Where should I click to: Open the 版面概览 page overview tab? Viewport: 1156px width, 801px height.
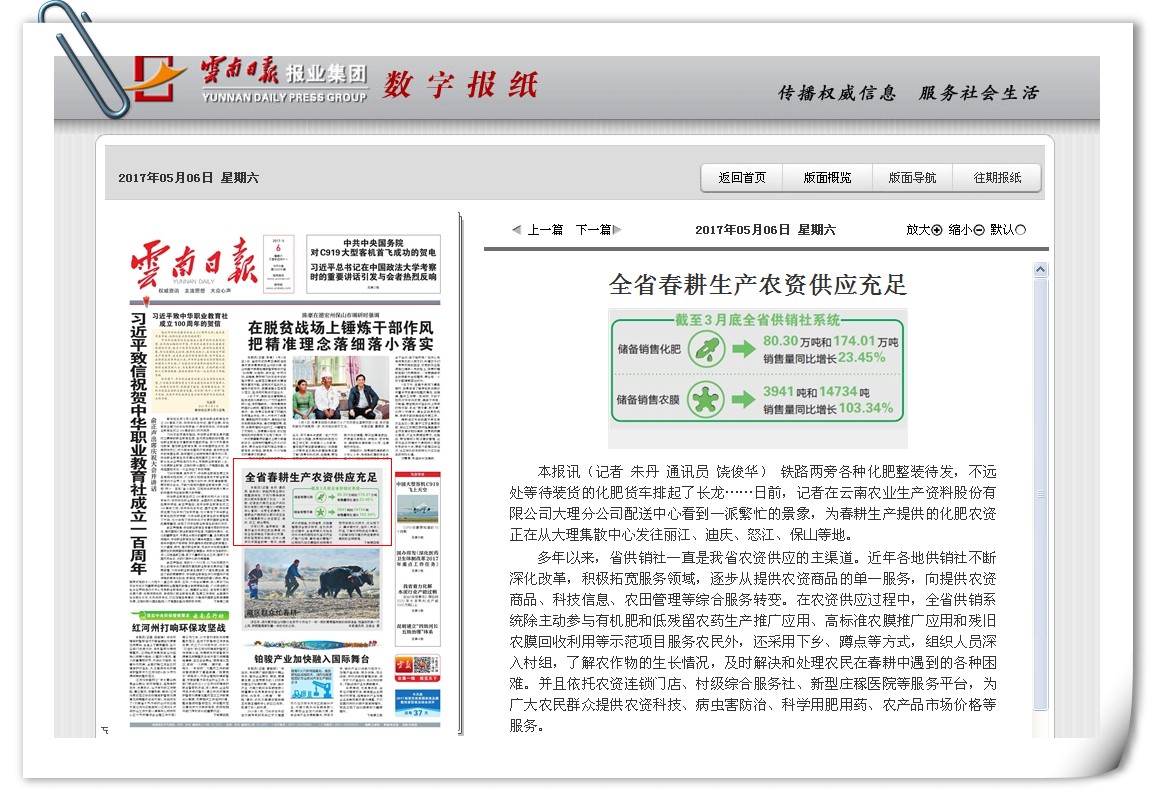(x=827, y=178)
